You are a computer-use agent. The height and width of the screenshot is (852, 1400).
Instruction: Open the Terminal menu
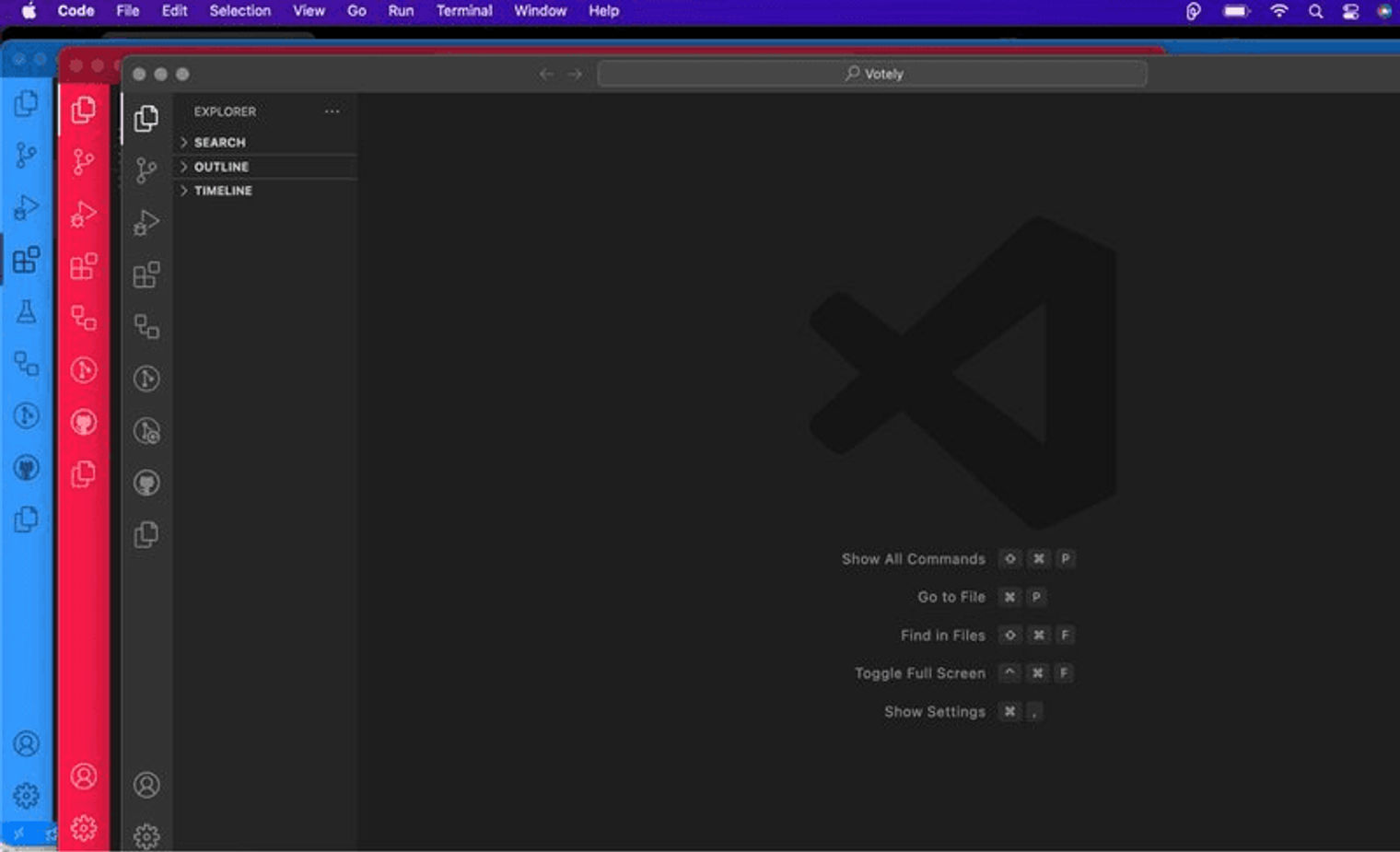(x=464, y=11)
